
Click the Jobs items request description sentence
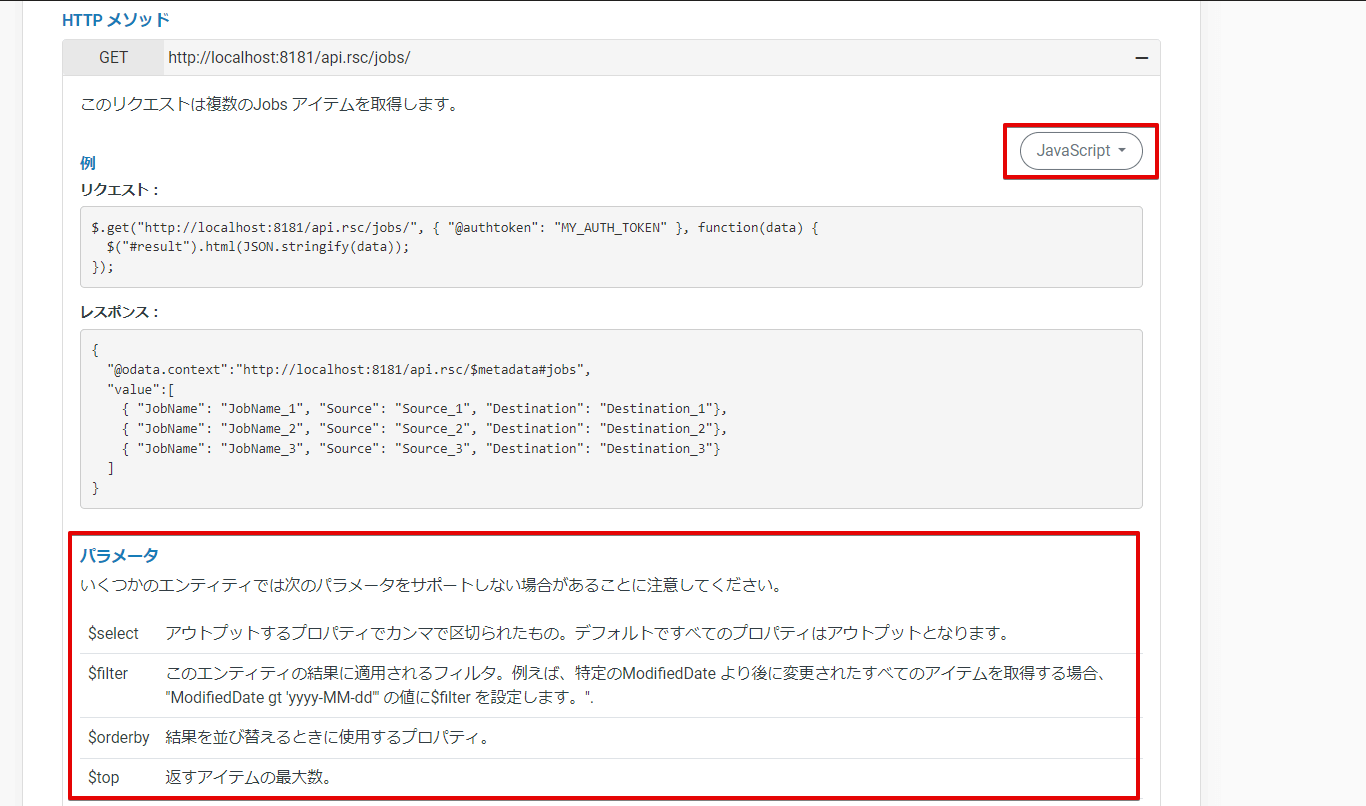(269, 103)
